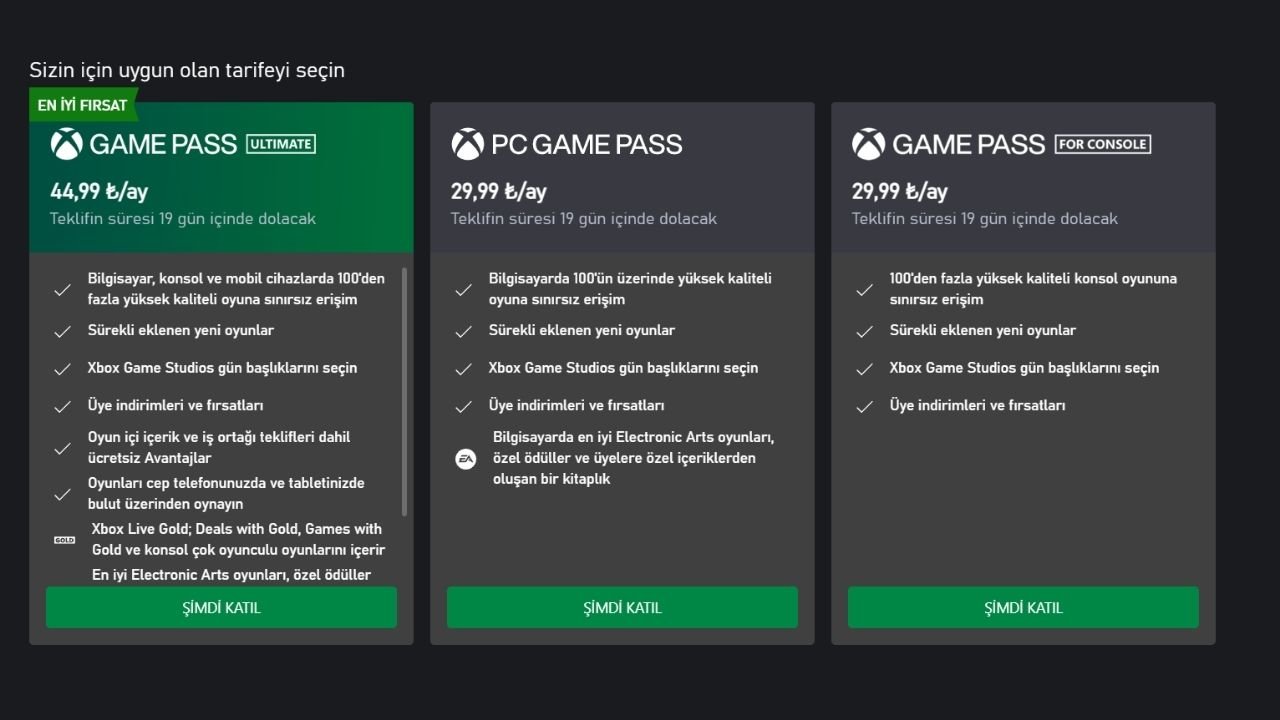Click the checkmark beside Ultimate 'Xbox Game Studios gün başlıklarını'

tap(62, 369)
